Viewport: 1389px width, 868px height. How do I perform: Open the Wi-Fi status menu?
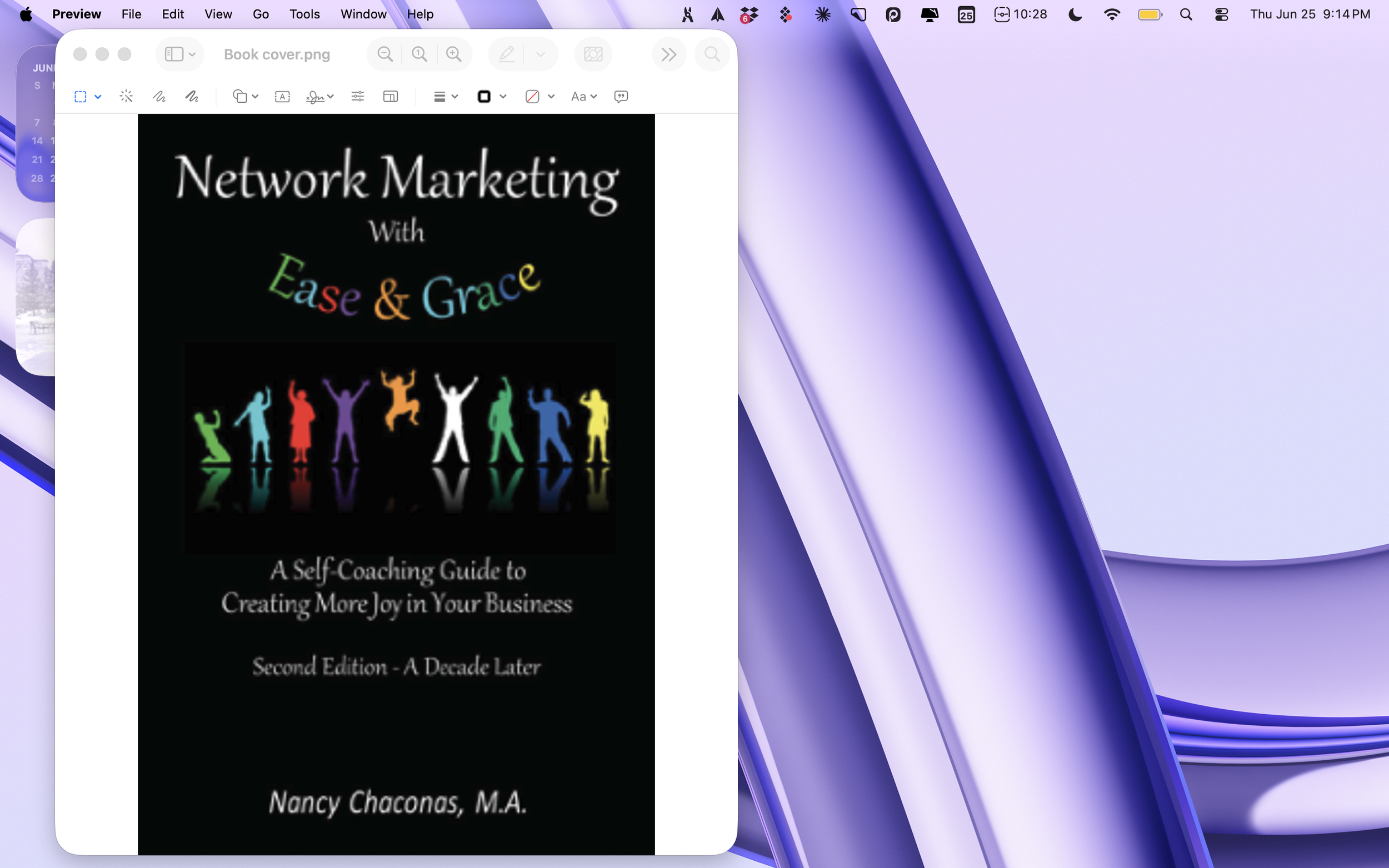click(x=1112, y=14)
